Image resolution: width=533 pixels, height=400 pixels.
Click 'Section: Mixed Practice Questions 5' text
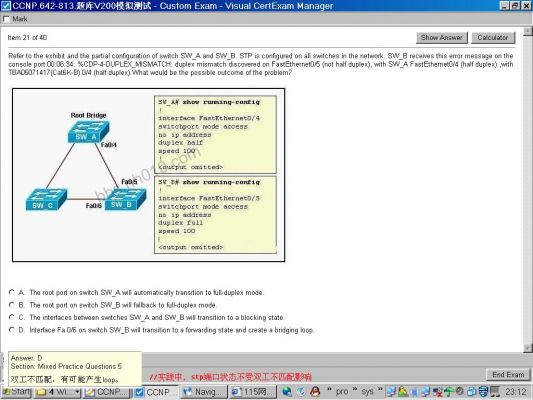66,366
